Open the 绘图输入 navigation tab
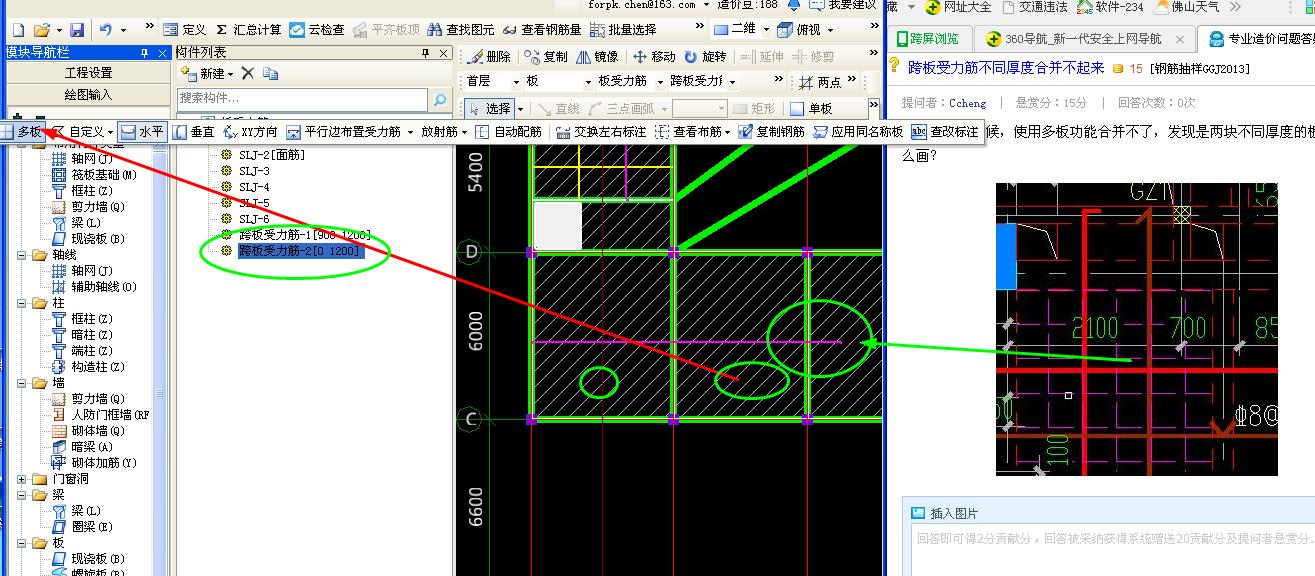 click(x=88, y=95)
